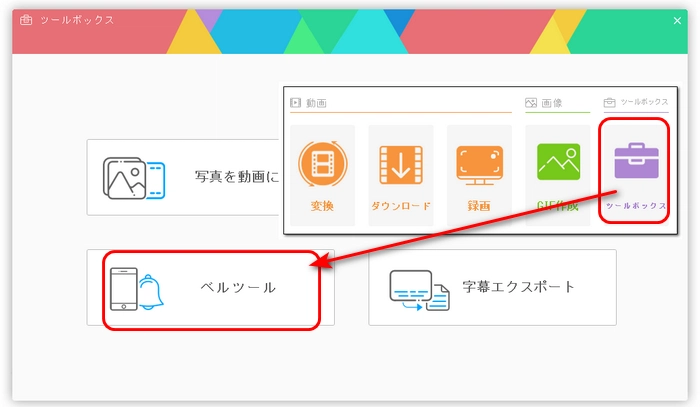
Task: Select the 写真を動画に photo-to-video card
Action: pyautogui.click(x=185, y=177)
